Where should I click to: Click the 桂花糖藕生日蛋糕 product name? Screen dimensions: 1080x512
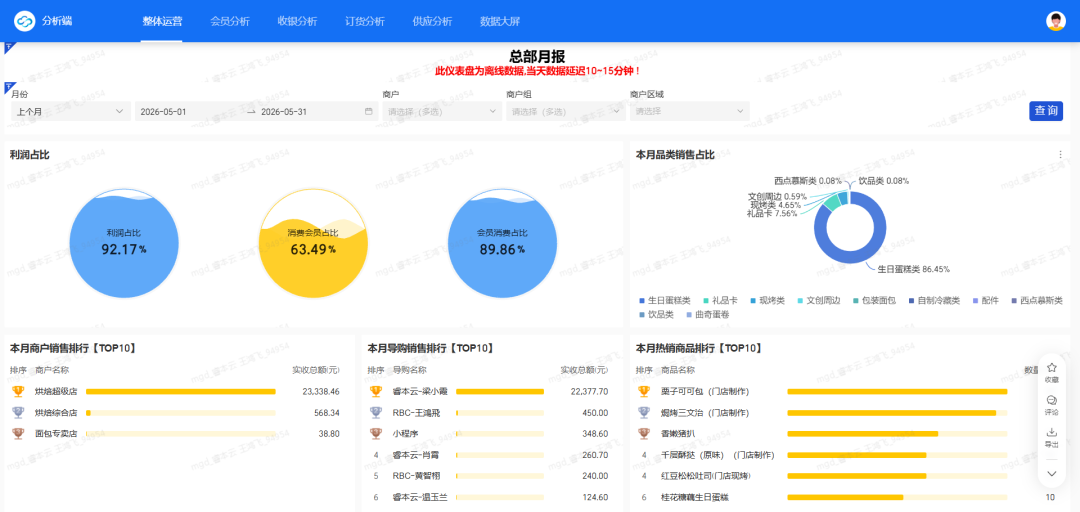pyautogui.click(x=695, y=498)
